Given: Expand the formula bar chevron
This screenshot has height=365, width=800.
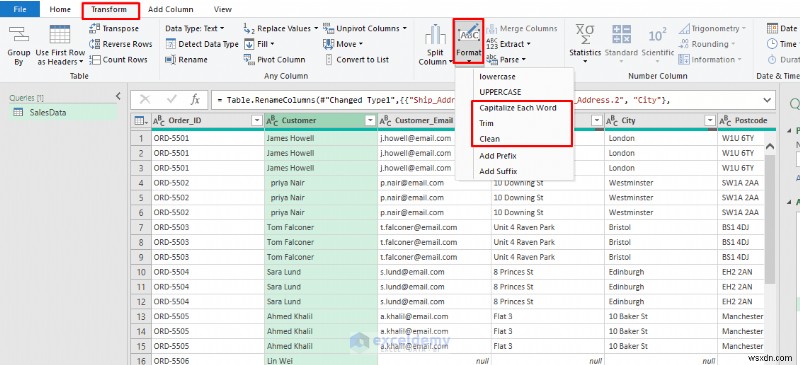Looking at the screenshot, I should pos(766,100).
